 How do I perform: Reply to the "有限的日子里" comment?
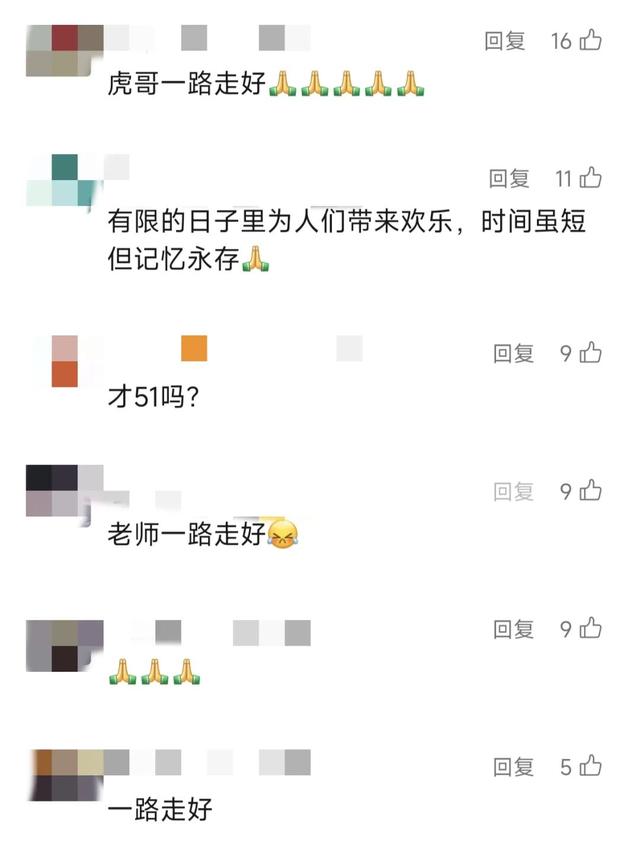click(509, 178)
